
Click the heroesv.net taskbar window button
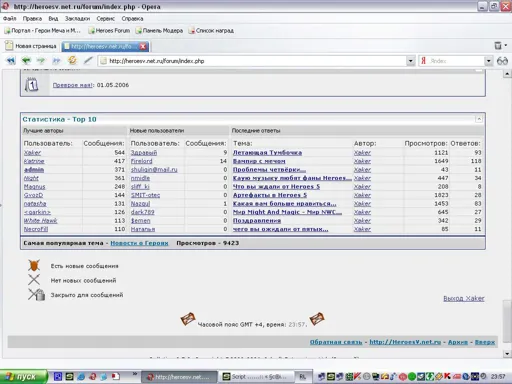click(x=180, y=377)
